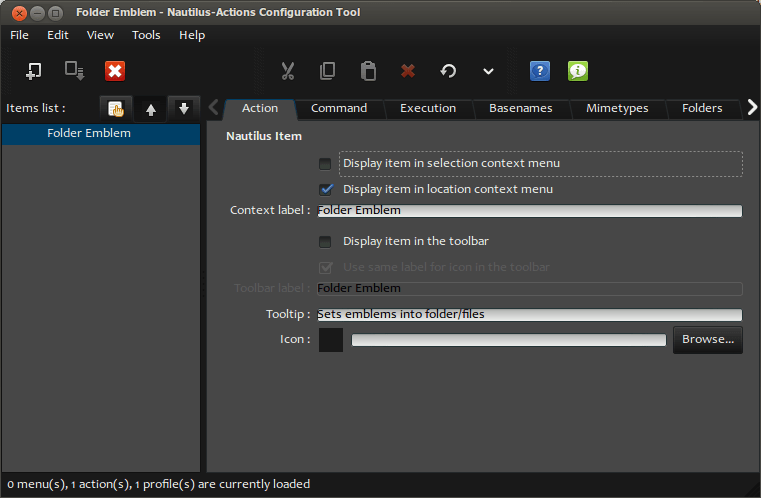Image resolution: width=761 pixels, height=498 pixels.
Task: Select Folder Emblem in items list
Action: click(x=101, y=133)
